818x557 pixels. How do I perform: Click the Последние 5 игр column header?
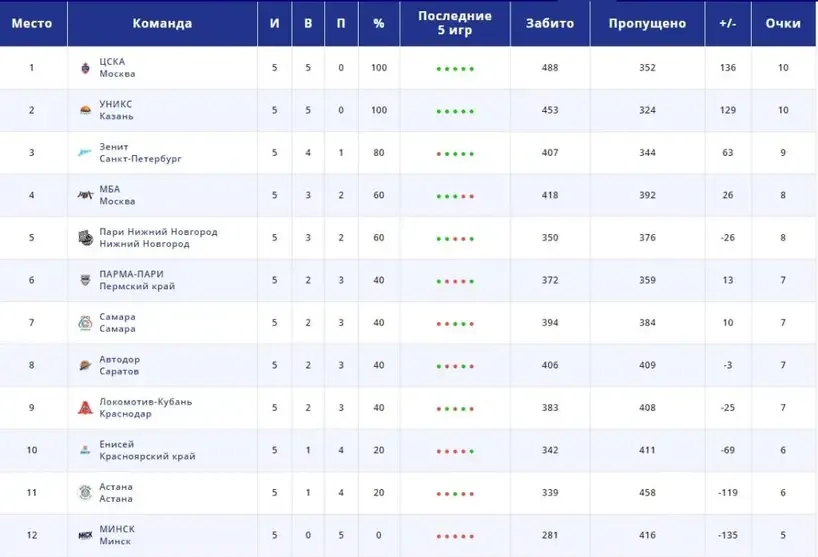[455, 23]
